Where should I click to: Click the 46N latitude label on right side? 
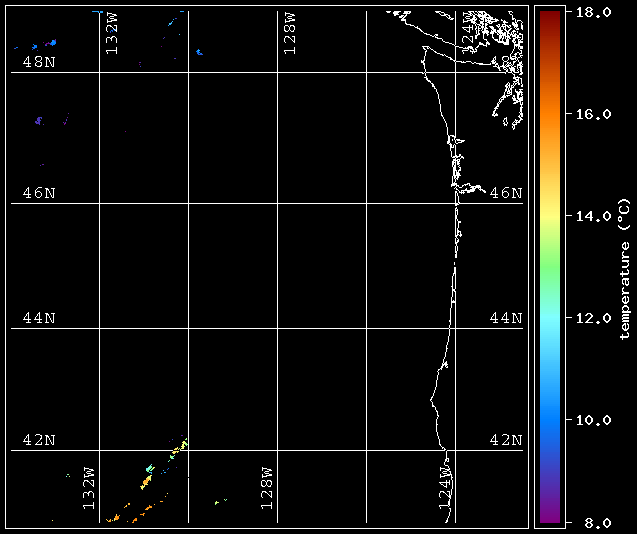click(506, 192)
